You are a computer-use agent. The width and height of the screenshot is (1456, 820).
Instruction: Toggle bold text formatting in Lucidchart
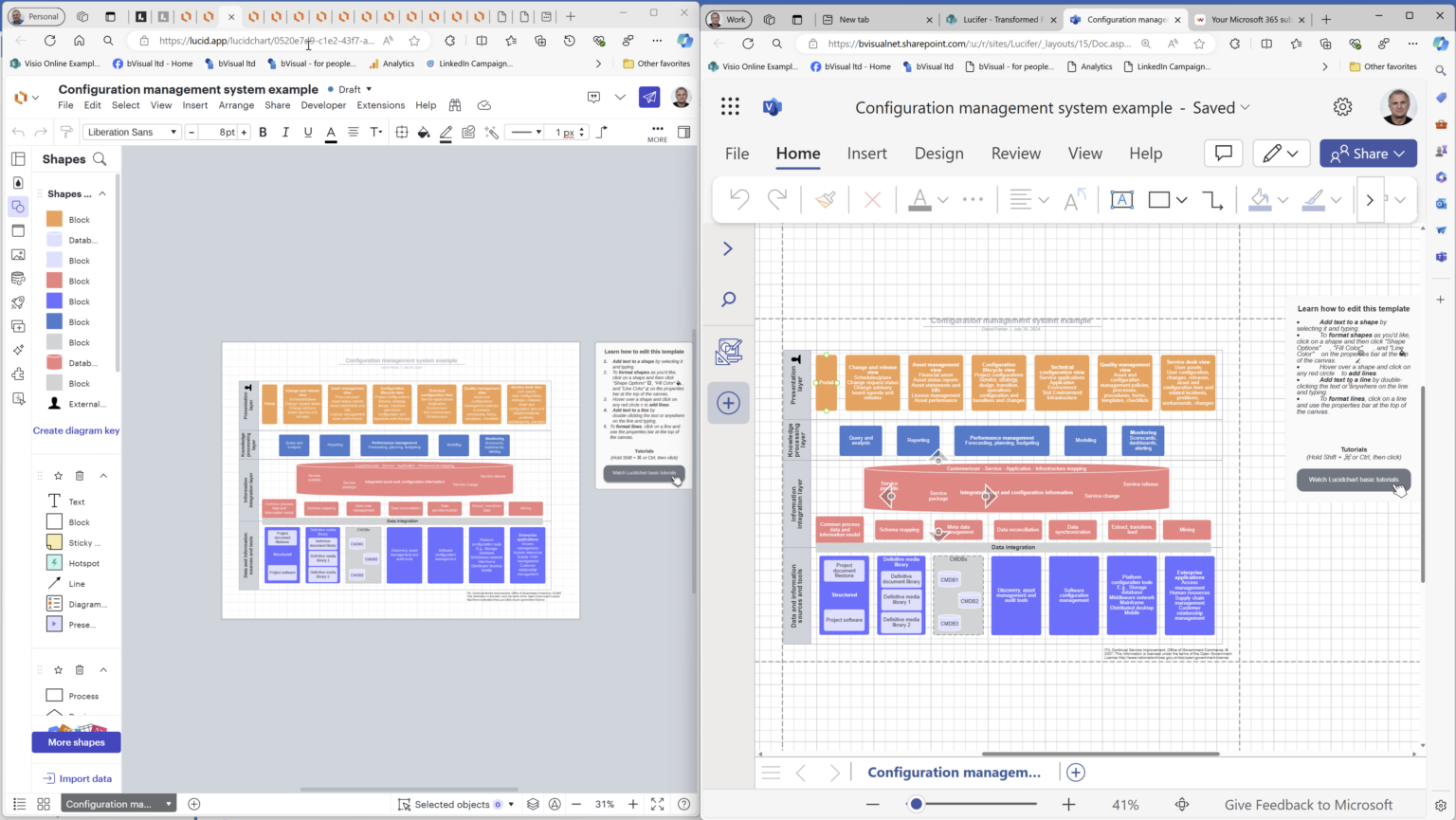coord(263,132)
